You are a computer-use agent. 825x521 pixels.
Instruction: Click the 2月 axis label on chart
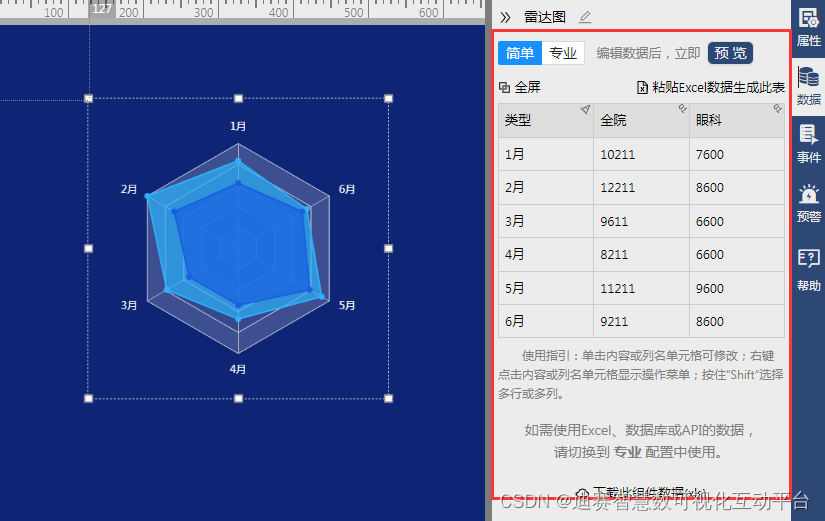pyautogui.click(x=129, y=189)
